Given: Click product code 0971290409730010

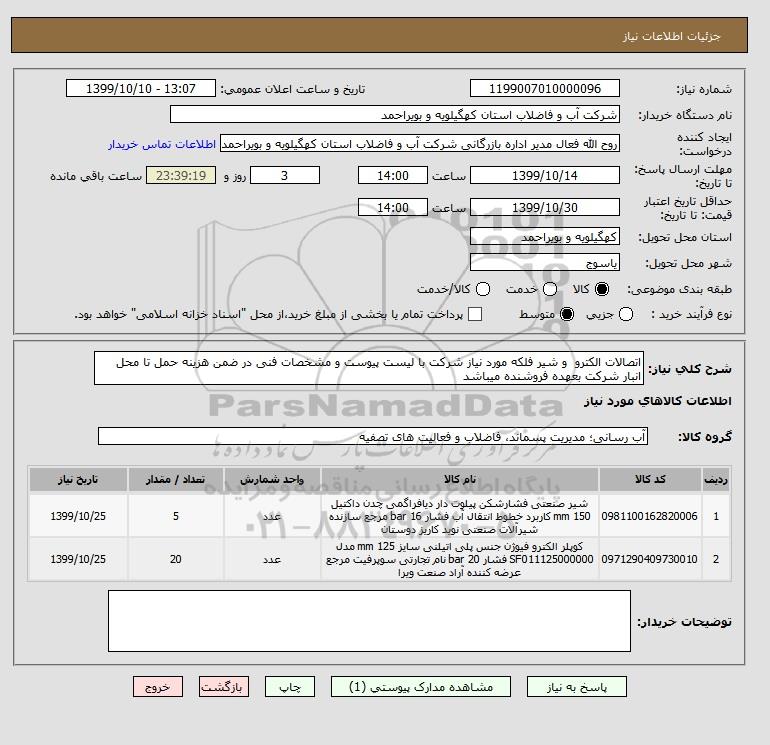Looking at the screenshot, I should (649, 559).
